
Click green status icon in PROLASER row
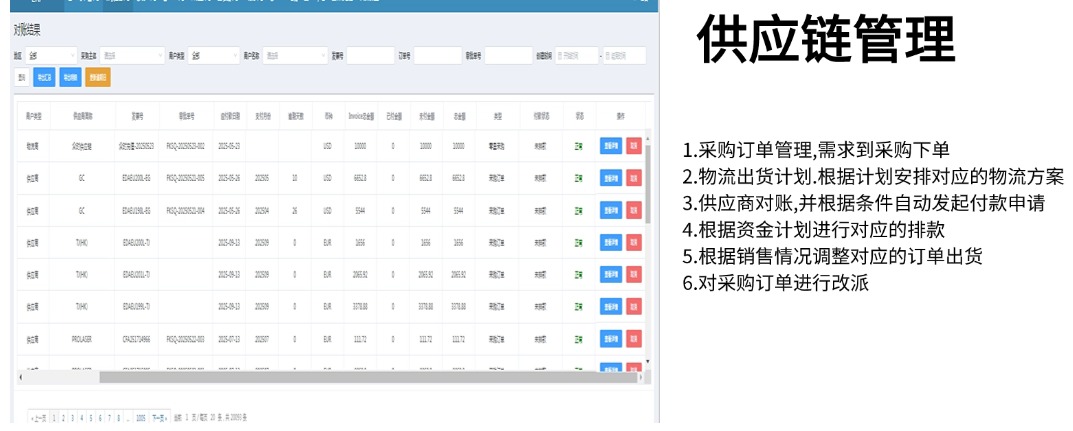point(578,340)
